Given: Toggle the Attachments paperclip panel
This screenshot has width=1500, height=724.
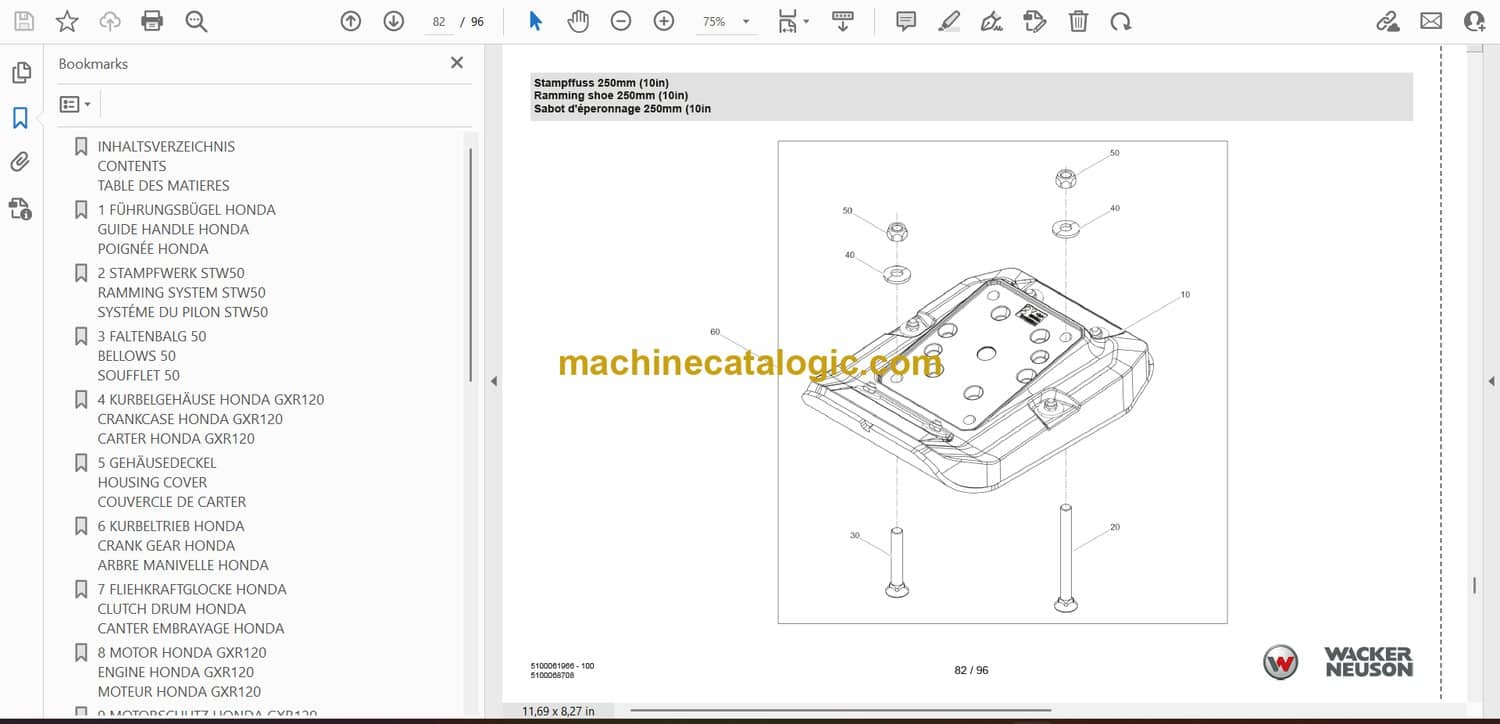Looking at the screenshot, I should pos(20,162).
